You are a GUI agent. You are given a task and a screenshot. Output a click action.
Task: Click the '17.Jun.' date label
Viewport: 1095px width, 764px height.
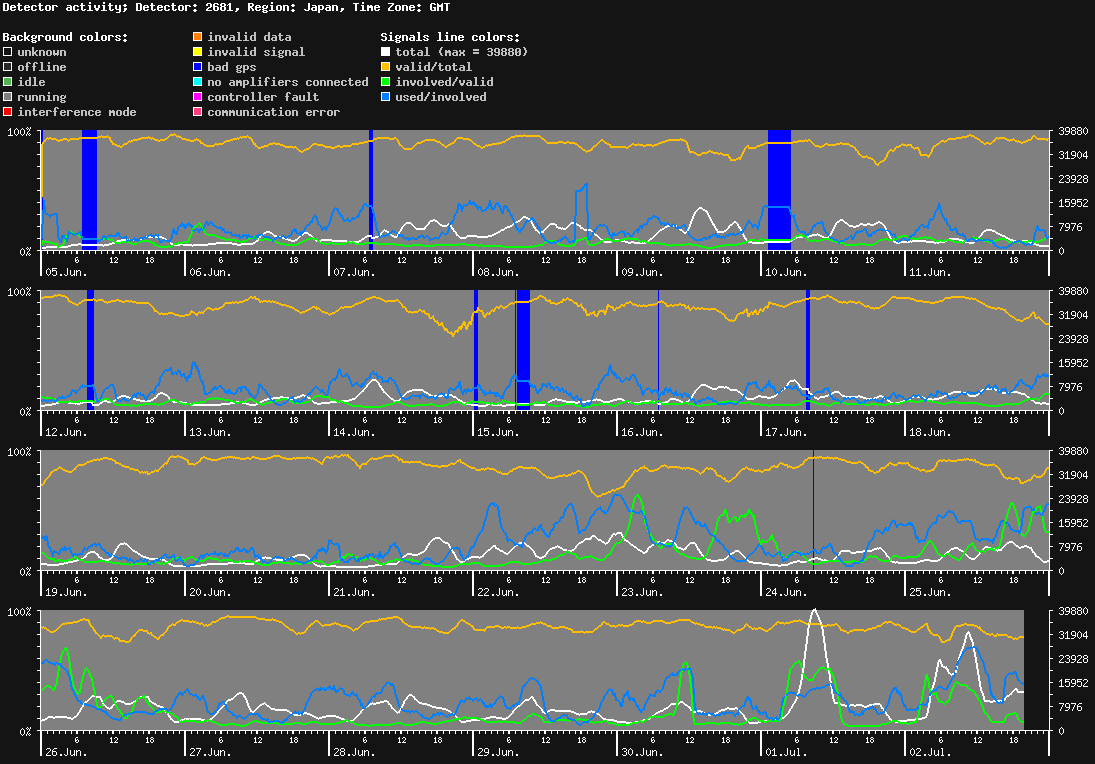point(786,432)
